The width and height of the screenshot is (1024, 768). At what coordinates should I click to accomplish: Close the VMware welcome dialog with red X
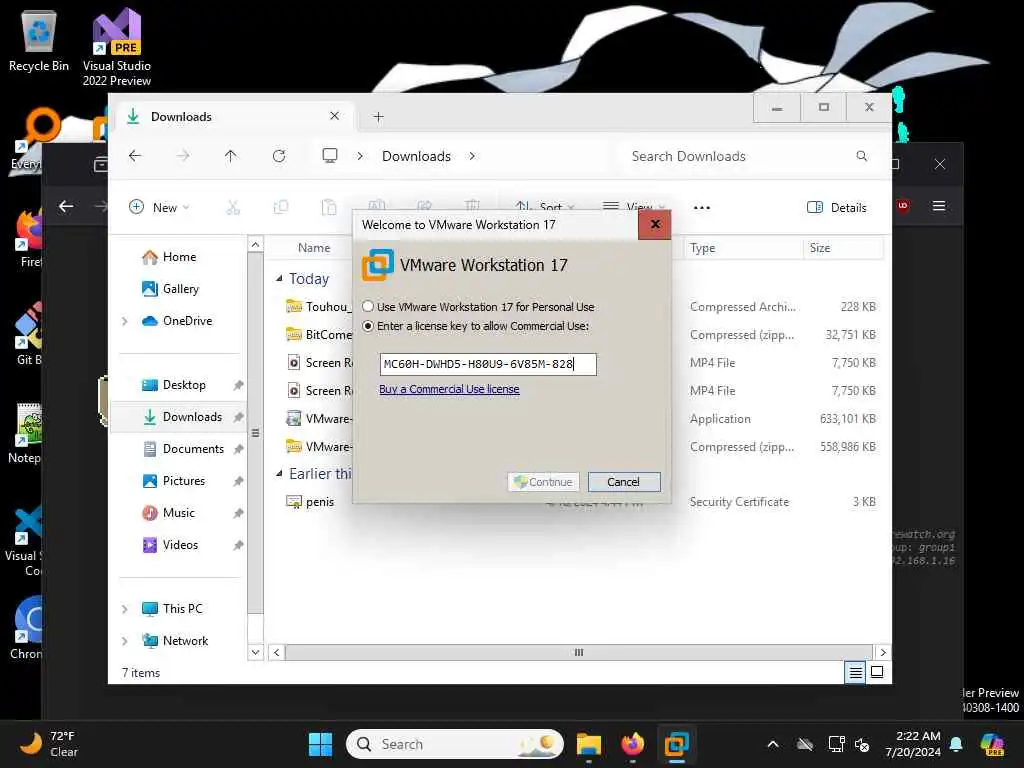point(654,225)
